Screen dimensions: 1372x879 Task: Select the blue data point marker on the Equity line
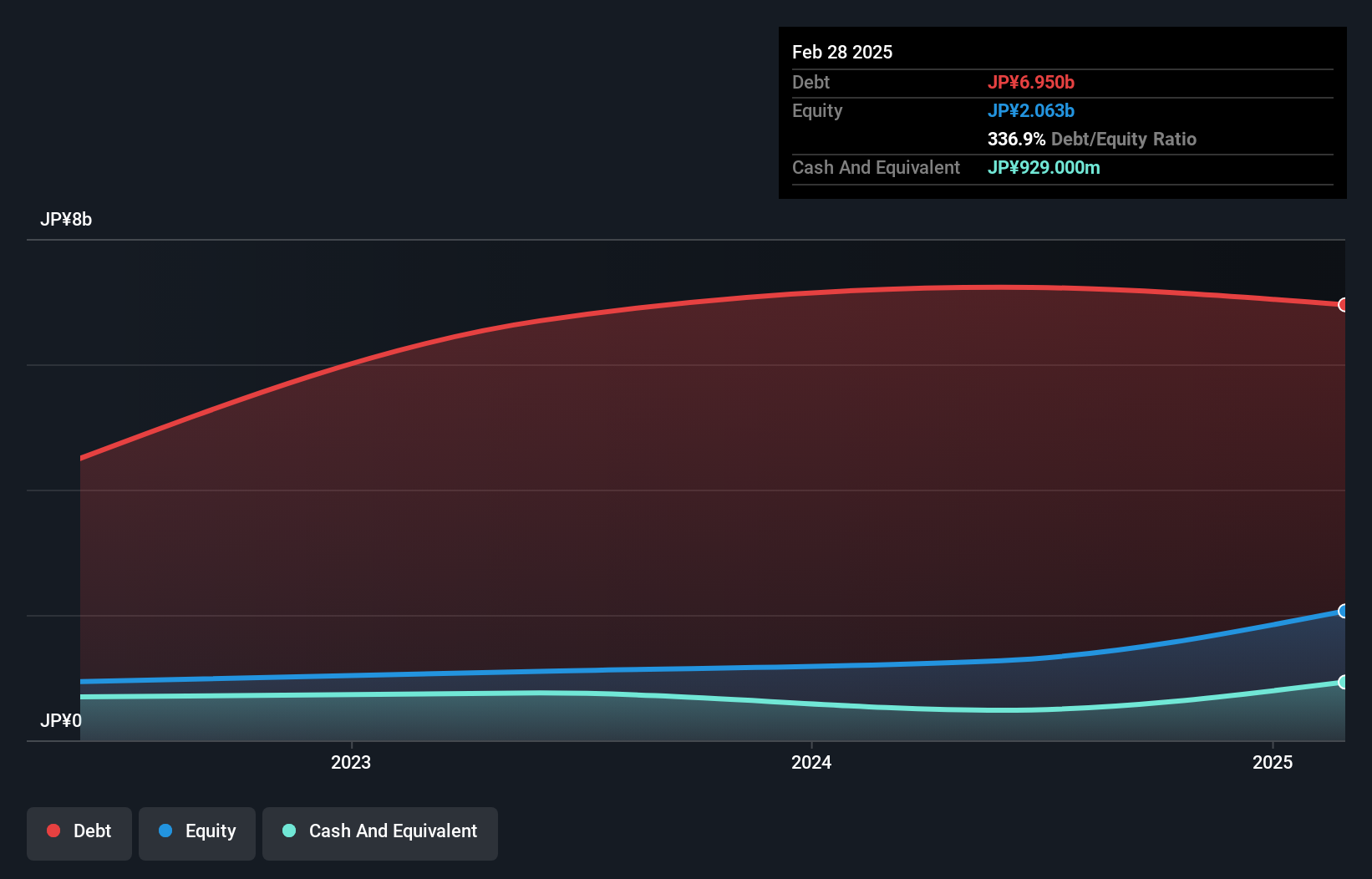pos(1344,612)
